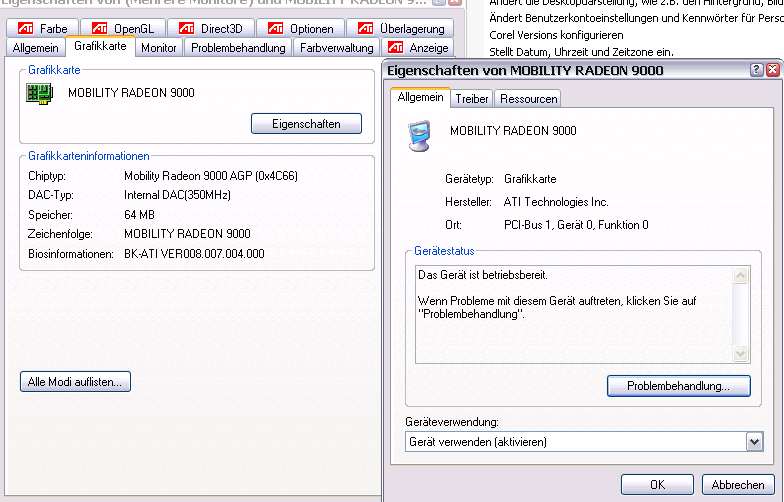
Task: Click the ATI logo on Überlagerung tab
Action: [x=366, y=28]
